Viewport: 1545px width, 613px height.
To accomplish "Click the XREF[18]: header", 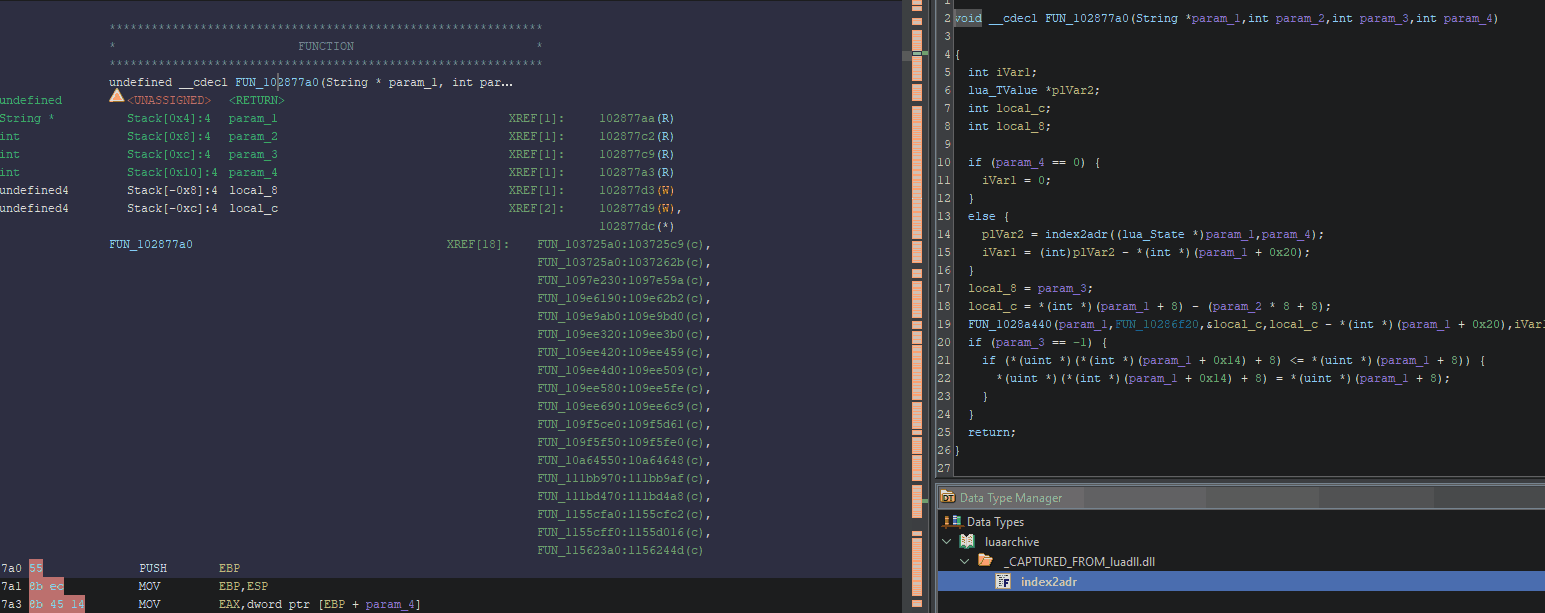I will [x=477, y=244].
